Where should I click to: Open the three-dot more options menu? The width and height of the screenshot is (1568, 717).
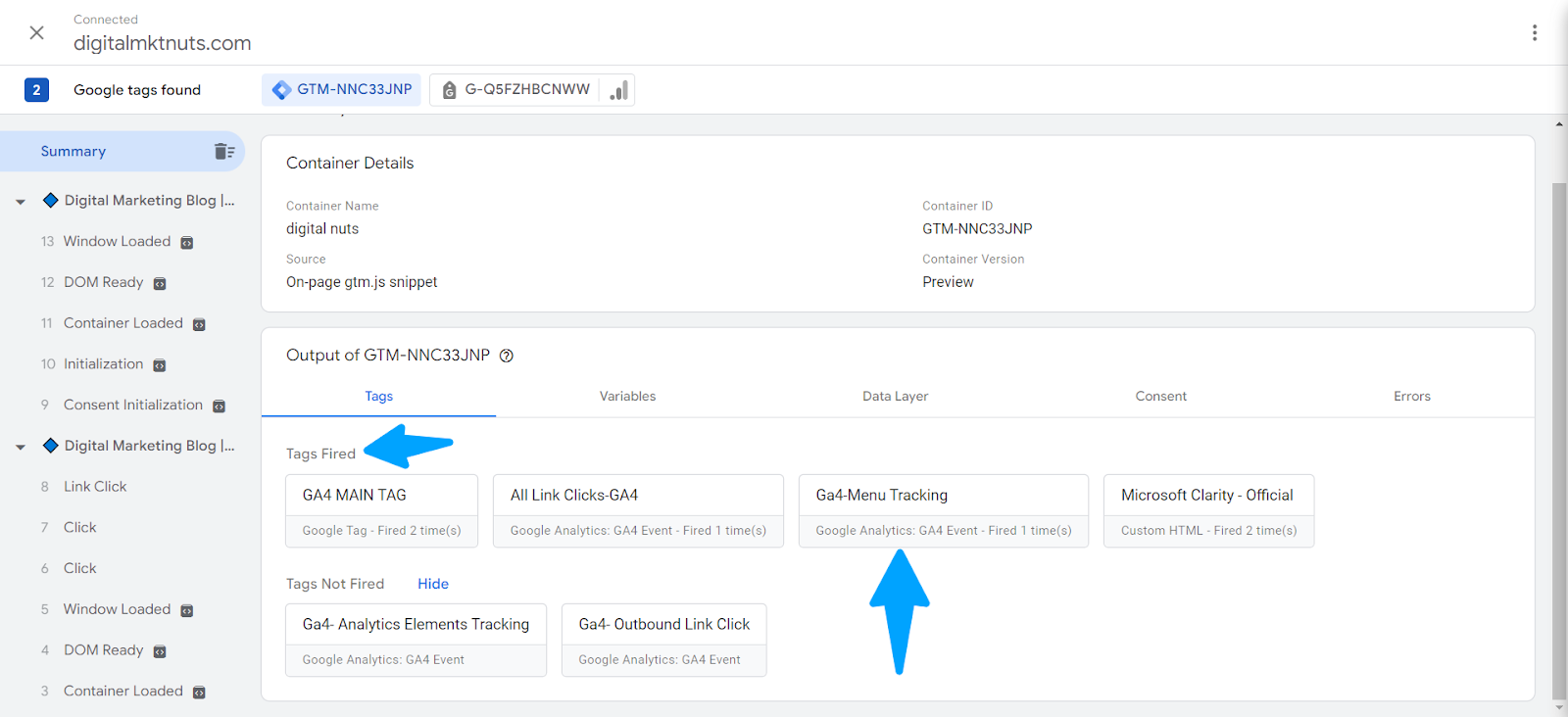[x=1534, y=32]
